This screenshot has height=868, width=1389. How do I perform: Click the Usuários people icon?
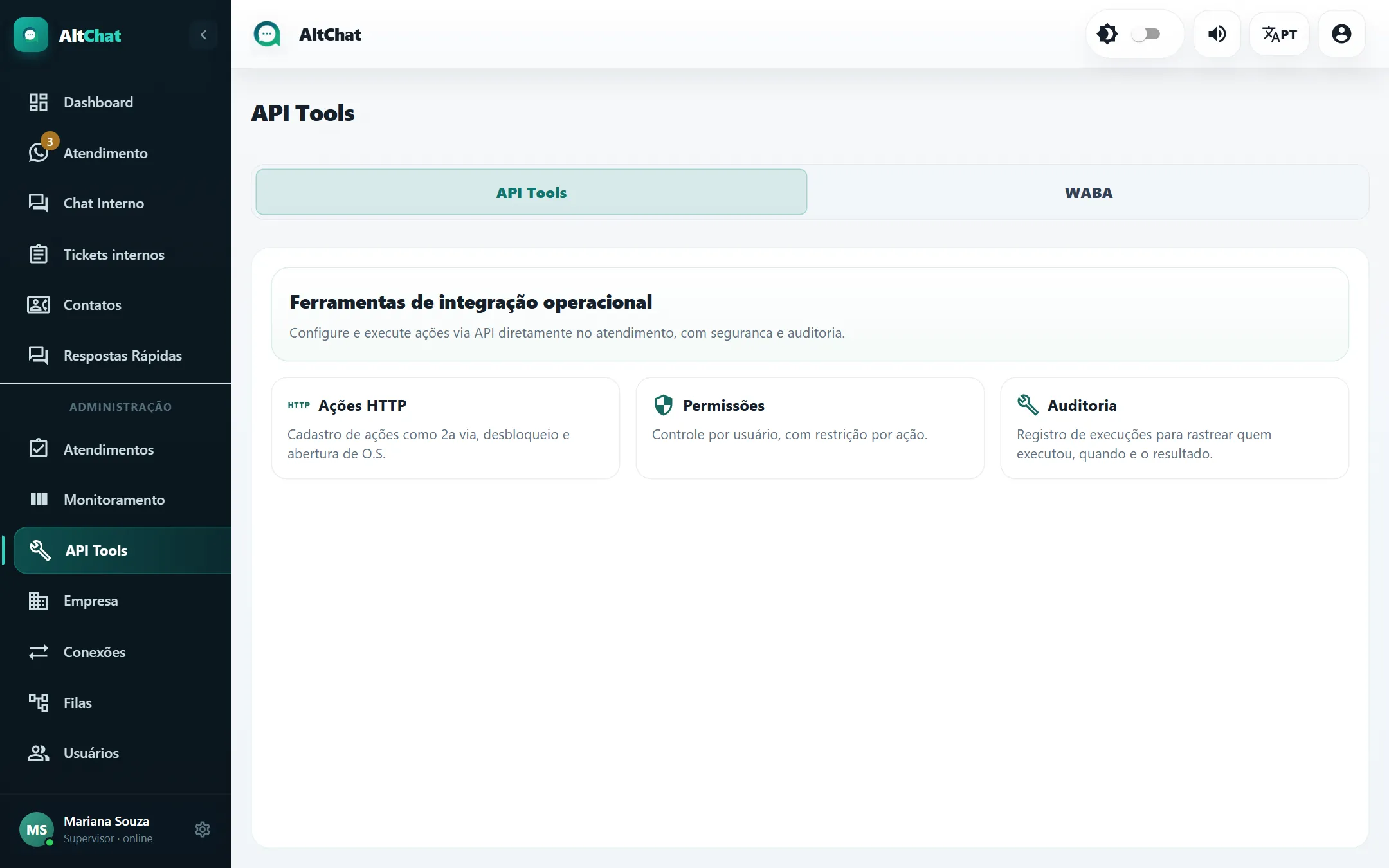39,753
